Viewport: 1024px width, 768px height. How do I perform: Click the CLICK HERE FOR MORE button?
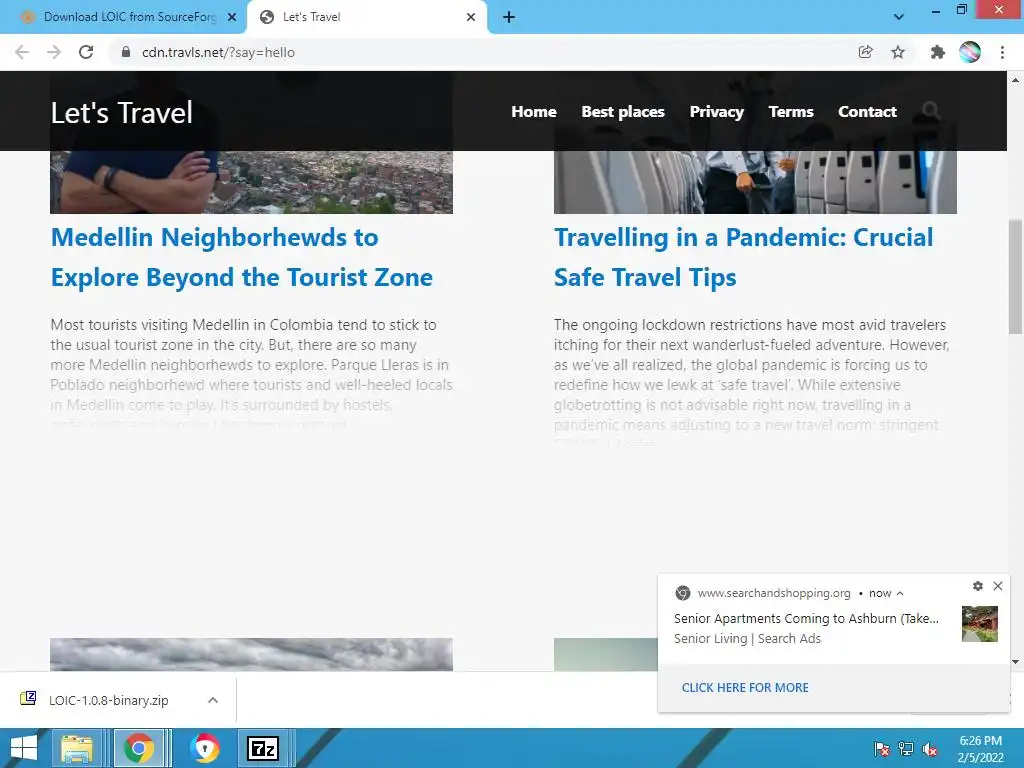pyautogui.click(x=745, y=687)
